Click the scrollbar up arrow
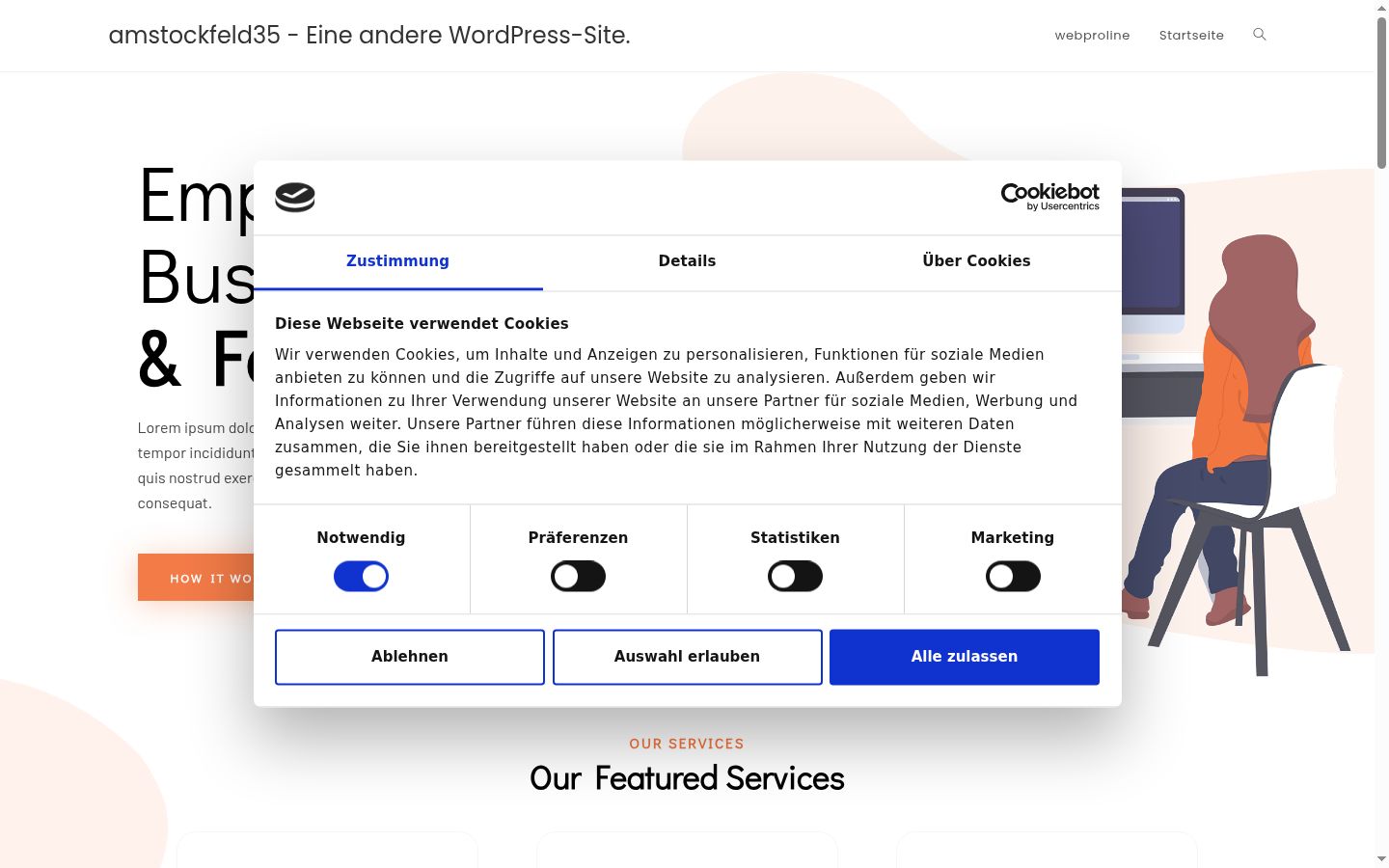 1381,8
